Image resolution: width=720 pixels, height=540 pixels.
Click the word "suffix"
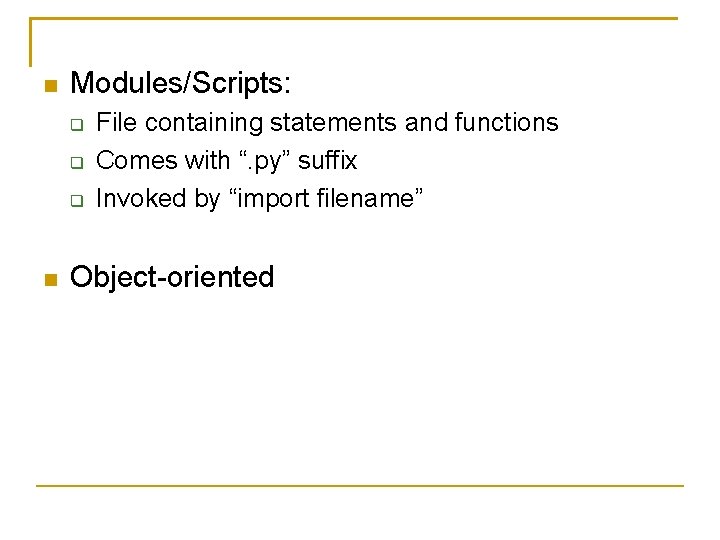click(327, 160)
